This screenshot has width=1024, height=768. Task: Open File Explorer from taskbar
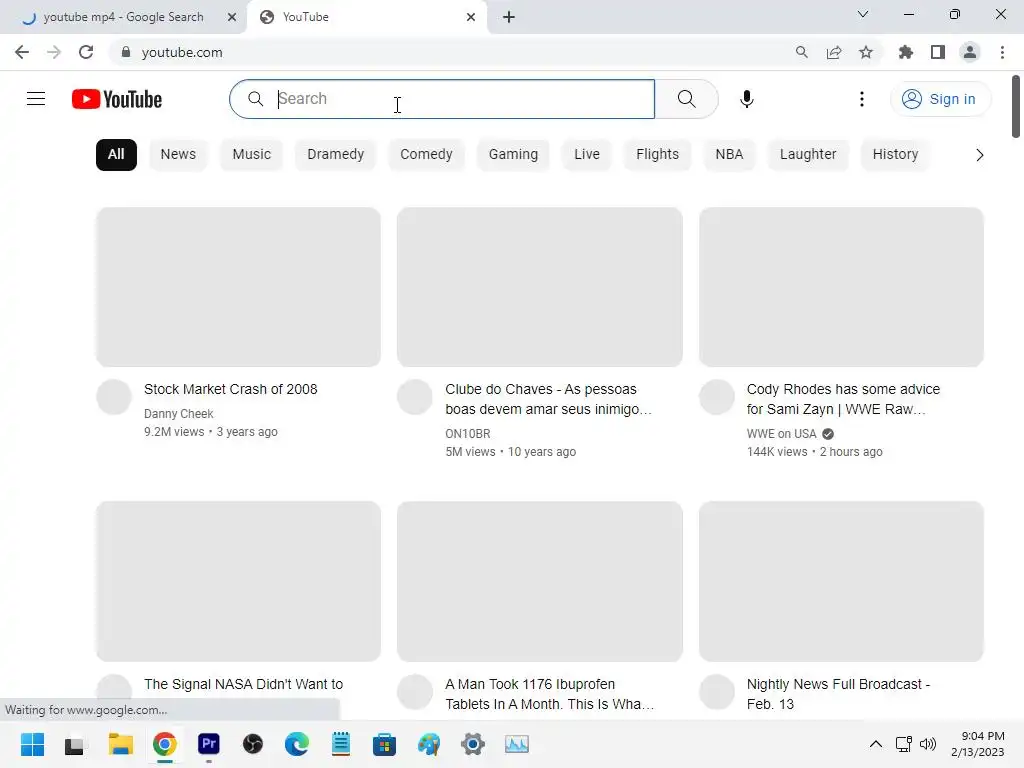point(121,744)
